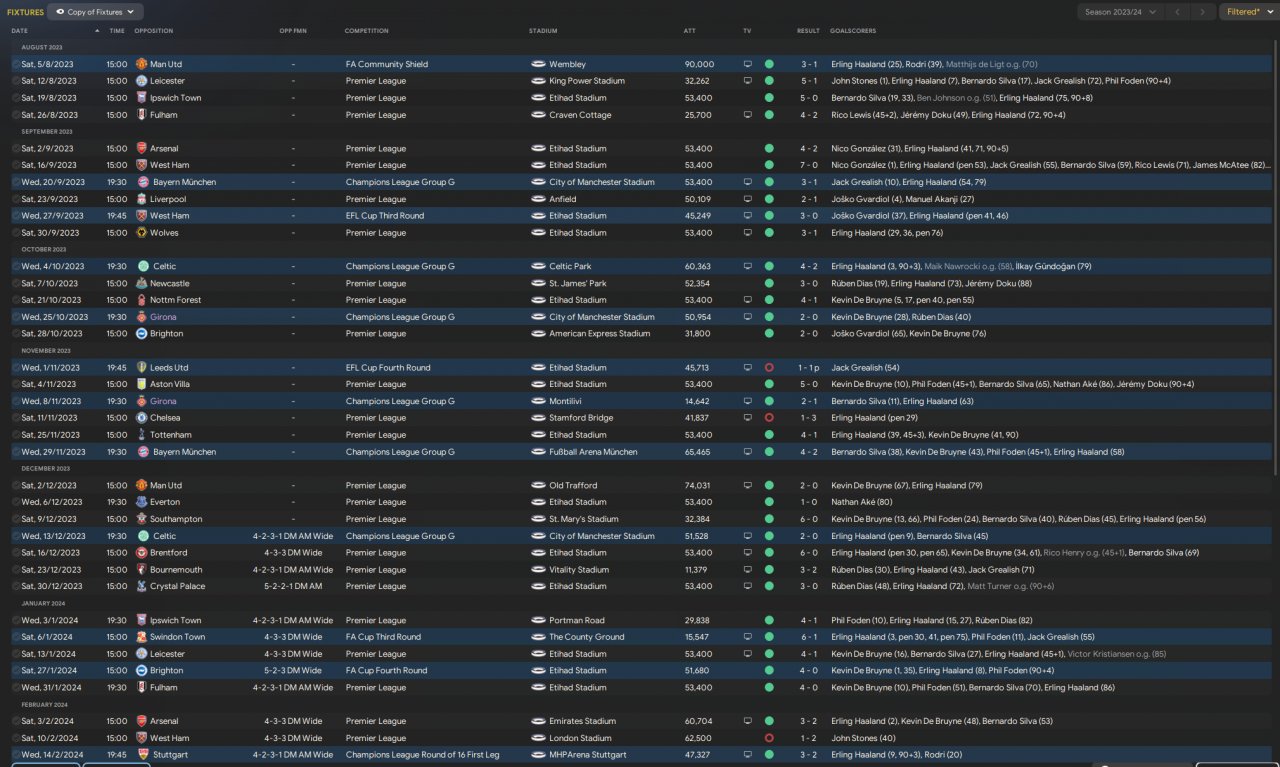Click the Bournemouth club badge
Screen dimensions: 1280x767
[x=142, y=570]
